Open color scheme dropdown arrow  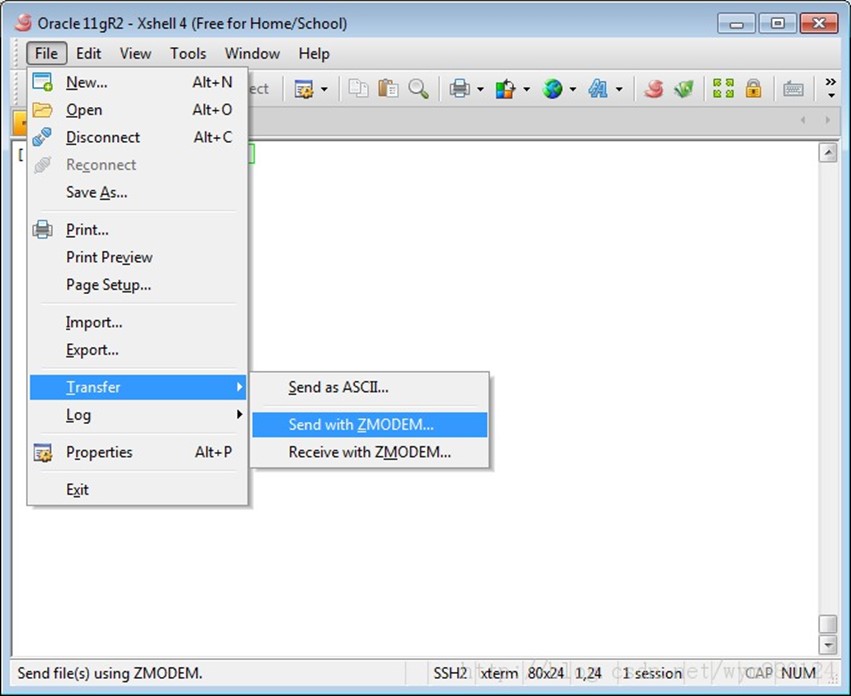(x=526, y=89)
